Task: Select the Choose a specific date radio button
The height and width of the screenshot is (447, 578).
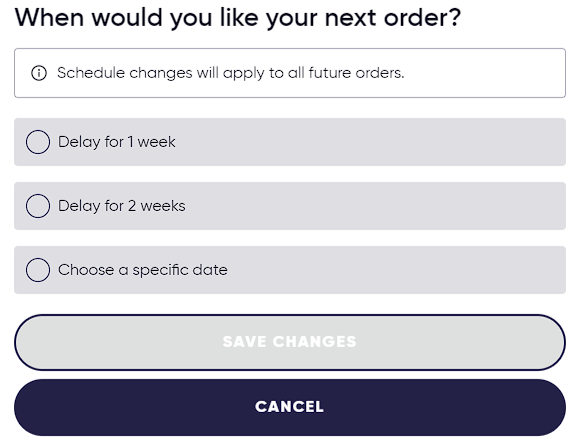Action: (x=38, y=270)
